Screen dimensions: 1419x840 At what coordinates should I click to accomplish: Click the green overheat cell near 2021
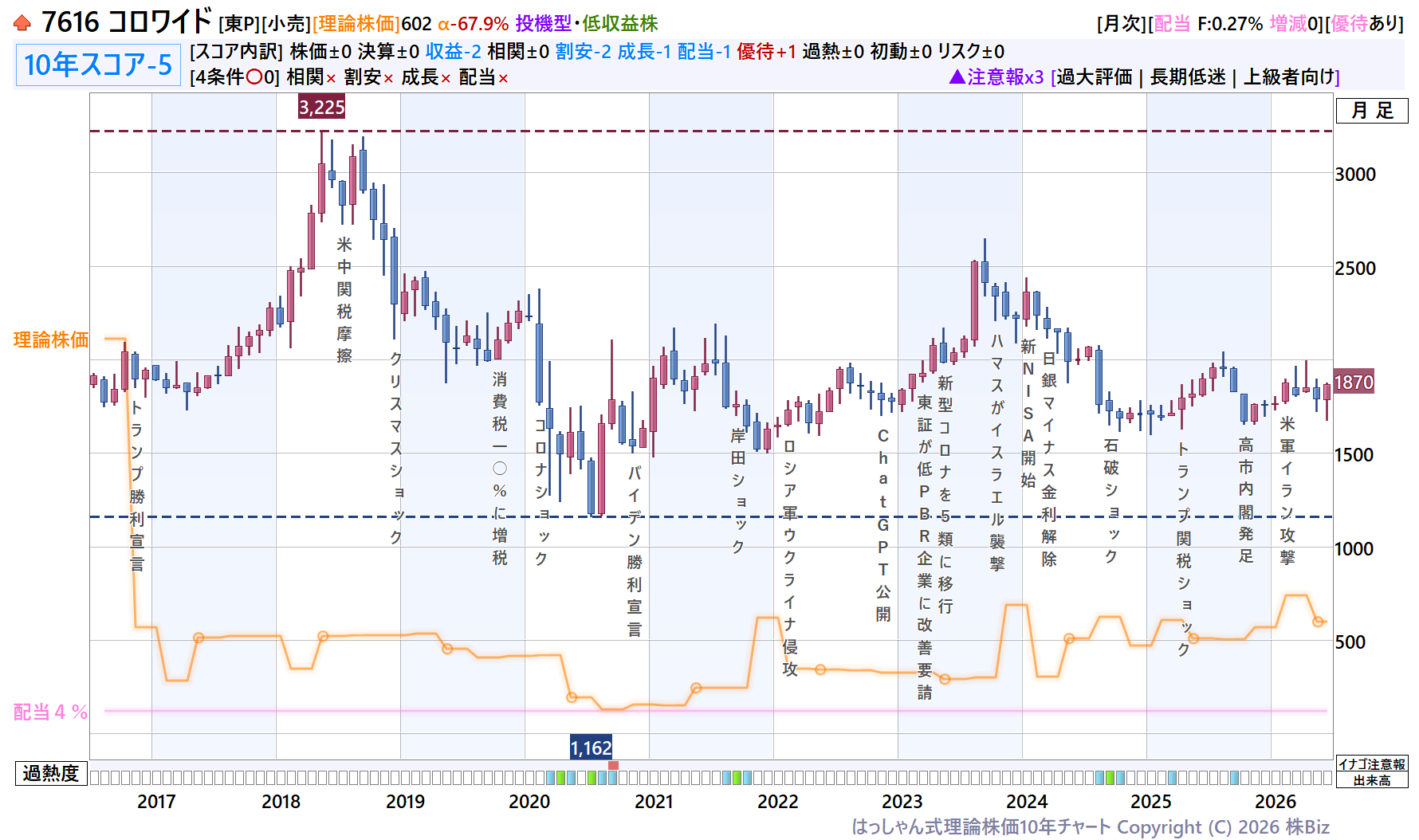(737, 777)
